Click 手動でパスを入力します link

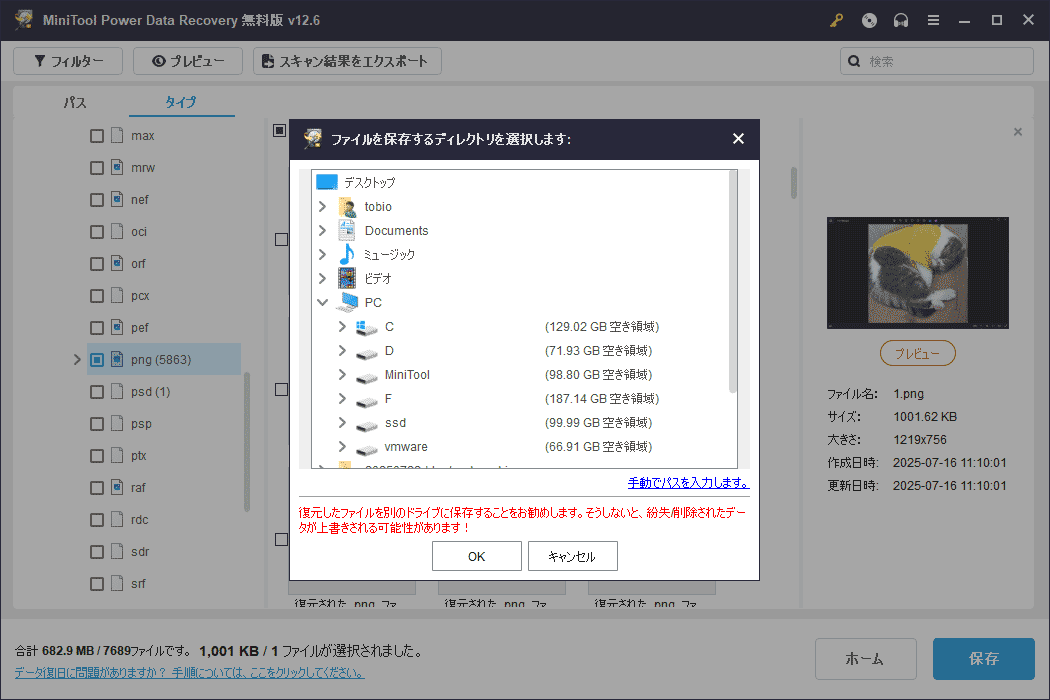pyautogui.click(x=688, y=482)
